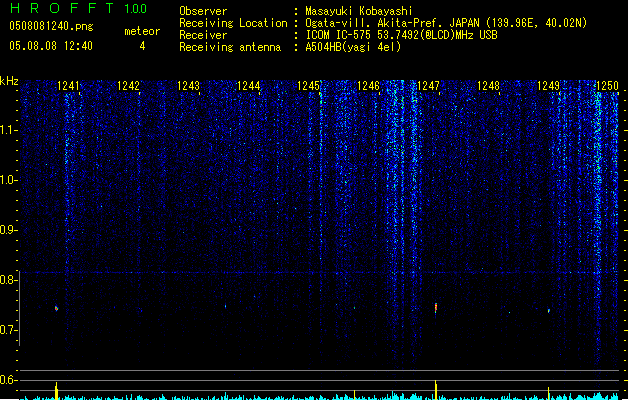Click the meteor count value 4

coord(142,46)
